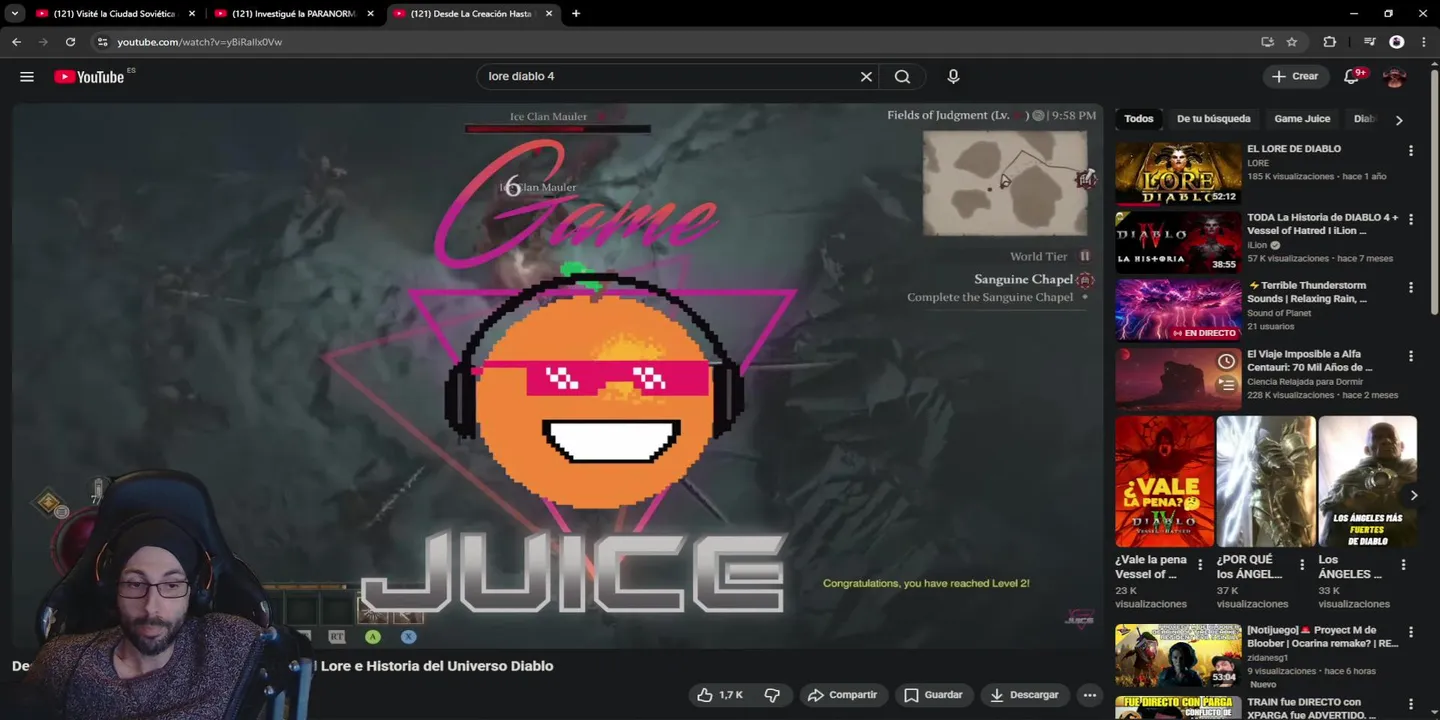Screen dimensions: 1440x720
Task: Dislike the video
Action: pyautogui.click(x=772, y=695)
